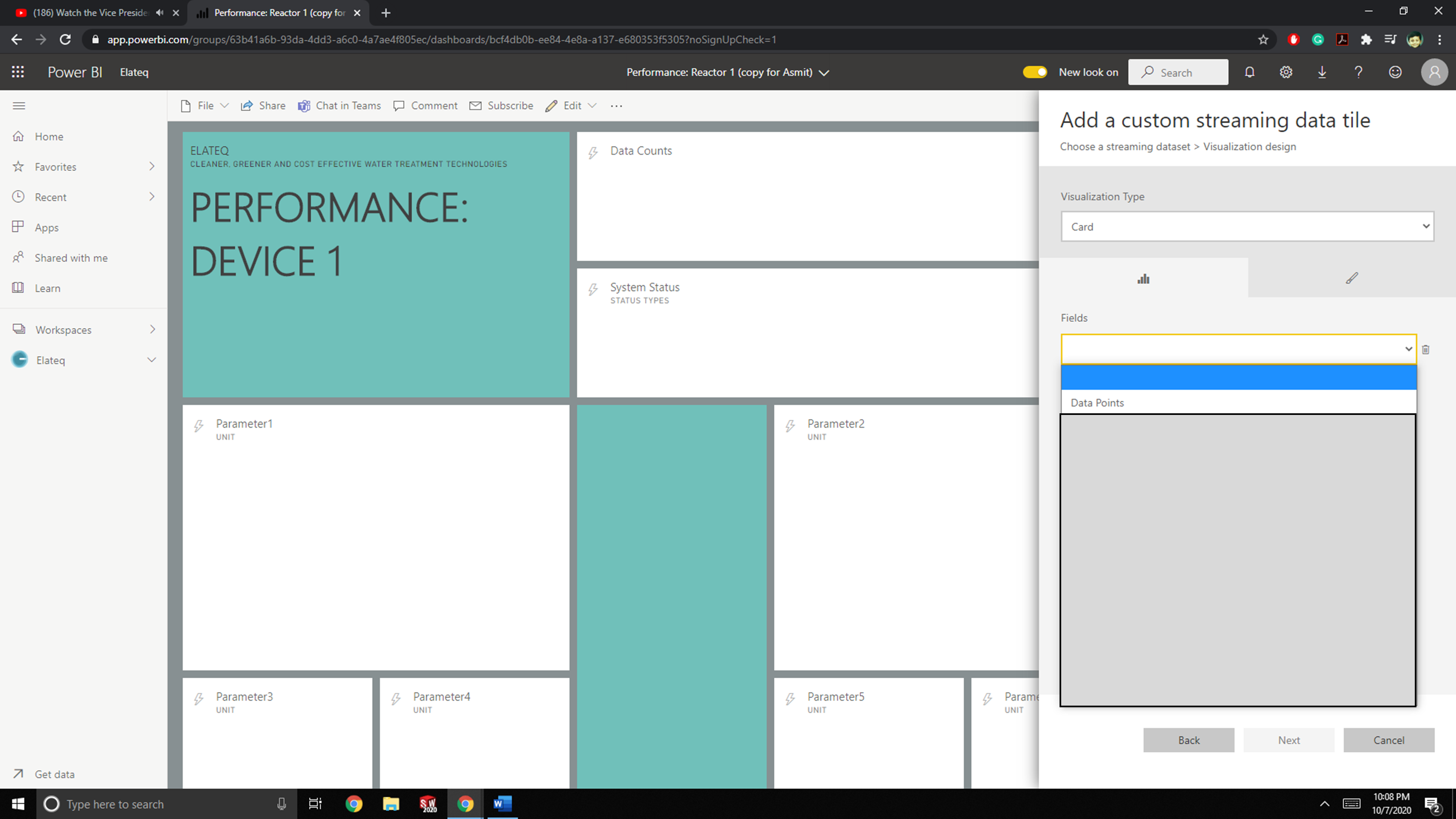Click Share in the toolbar
Viewport: 1456px width, 819px height.
263,106
